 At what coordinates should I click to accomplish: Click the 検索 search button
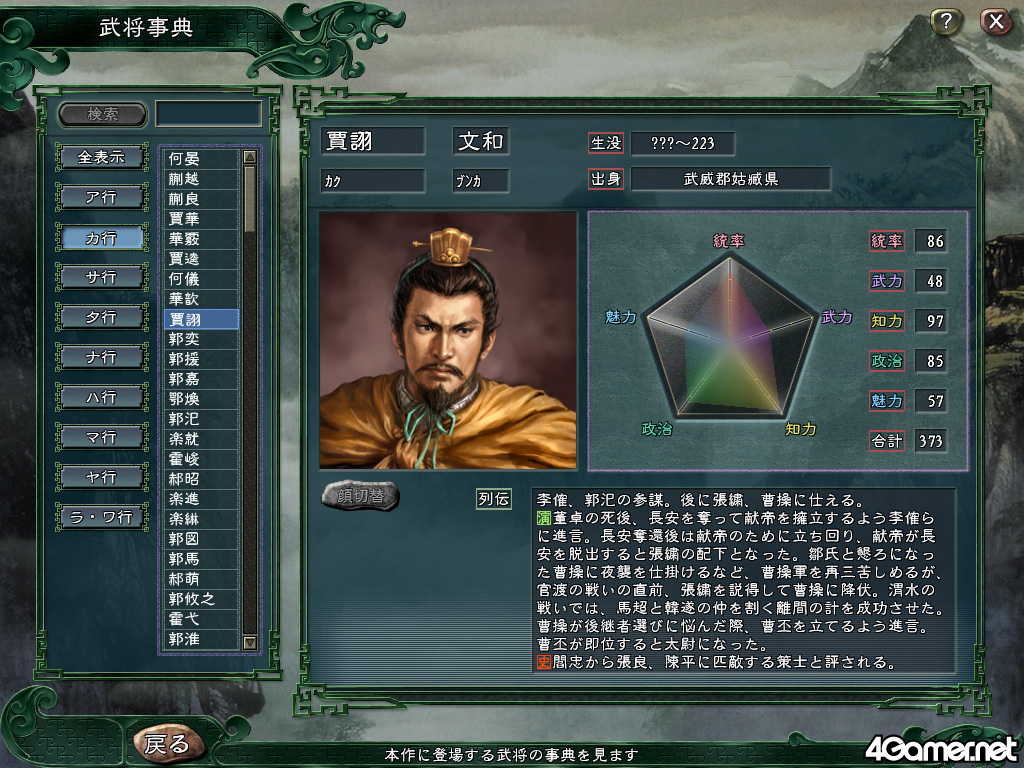click(103, 114)
